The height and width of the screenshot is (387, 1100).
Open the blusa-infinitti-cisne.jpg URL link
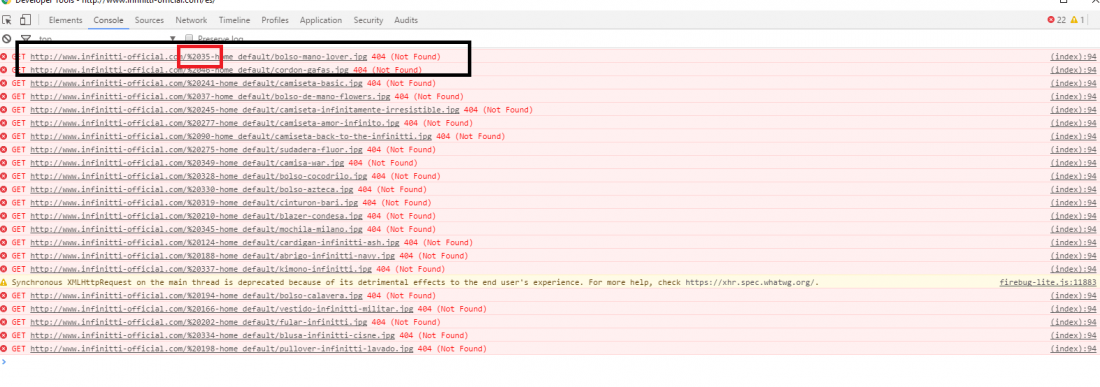pyautogui.click(x=213, y=336)
